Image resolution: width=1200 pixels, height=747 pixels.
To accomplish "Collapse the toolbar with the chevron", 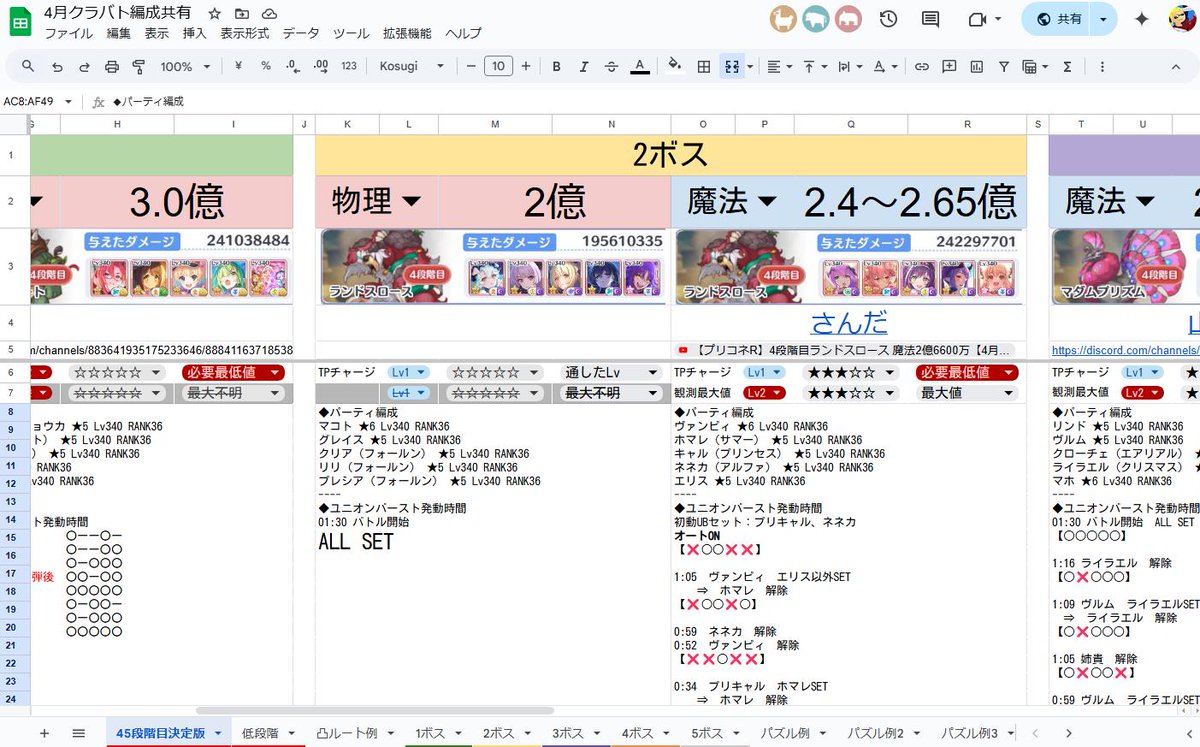I will (1178, 66).
